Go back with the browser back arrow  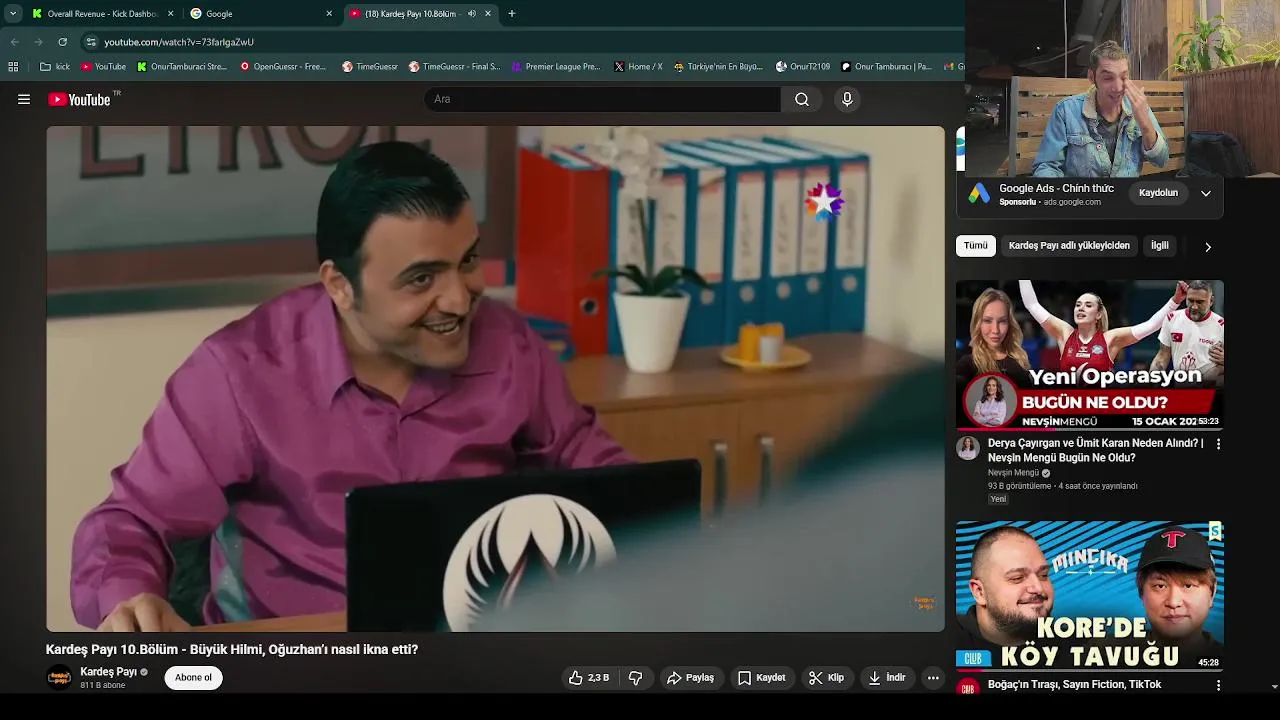click(x=14, y=42)
